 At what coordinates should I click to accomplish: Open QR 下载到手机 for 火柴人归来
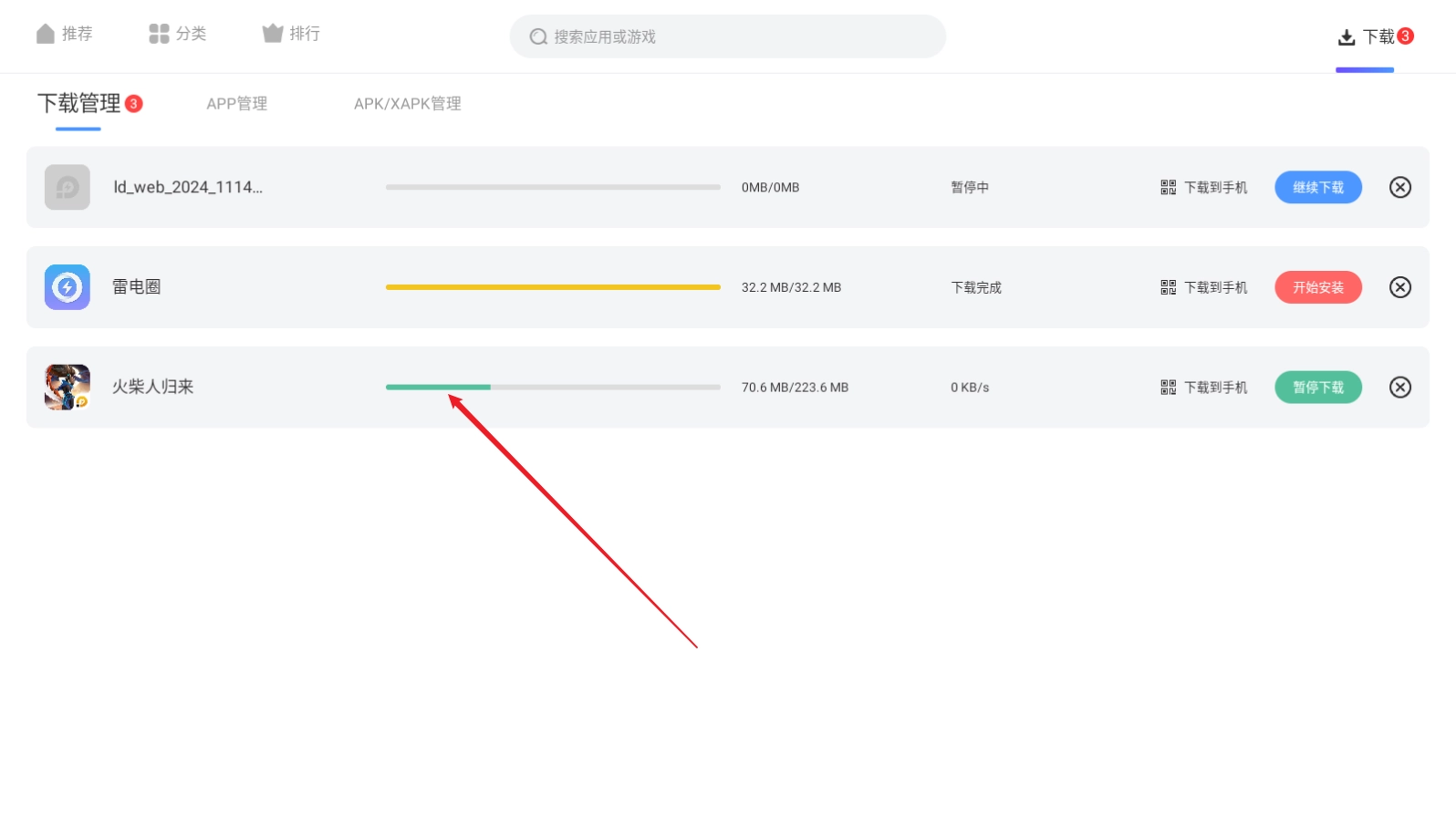pos(1203,387)
